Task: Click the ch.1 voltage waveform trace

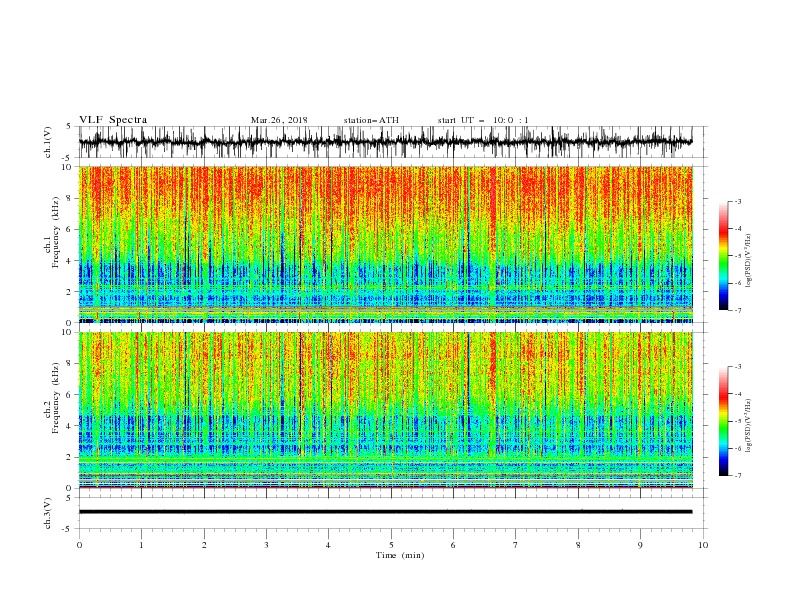Action: pos(385,142)
